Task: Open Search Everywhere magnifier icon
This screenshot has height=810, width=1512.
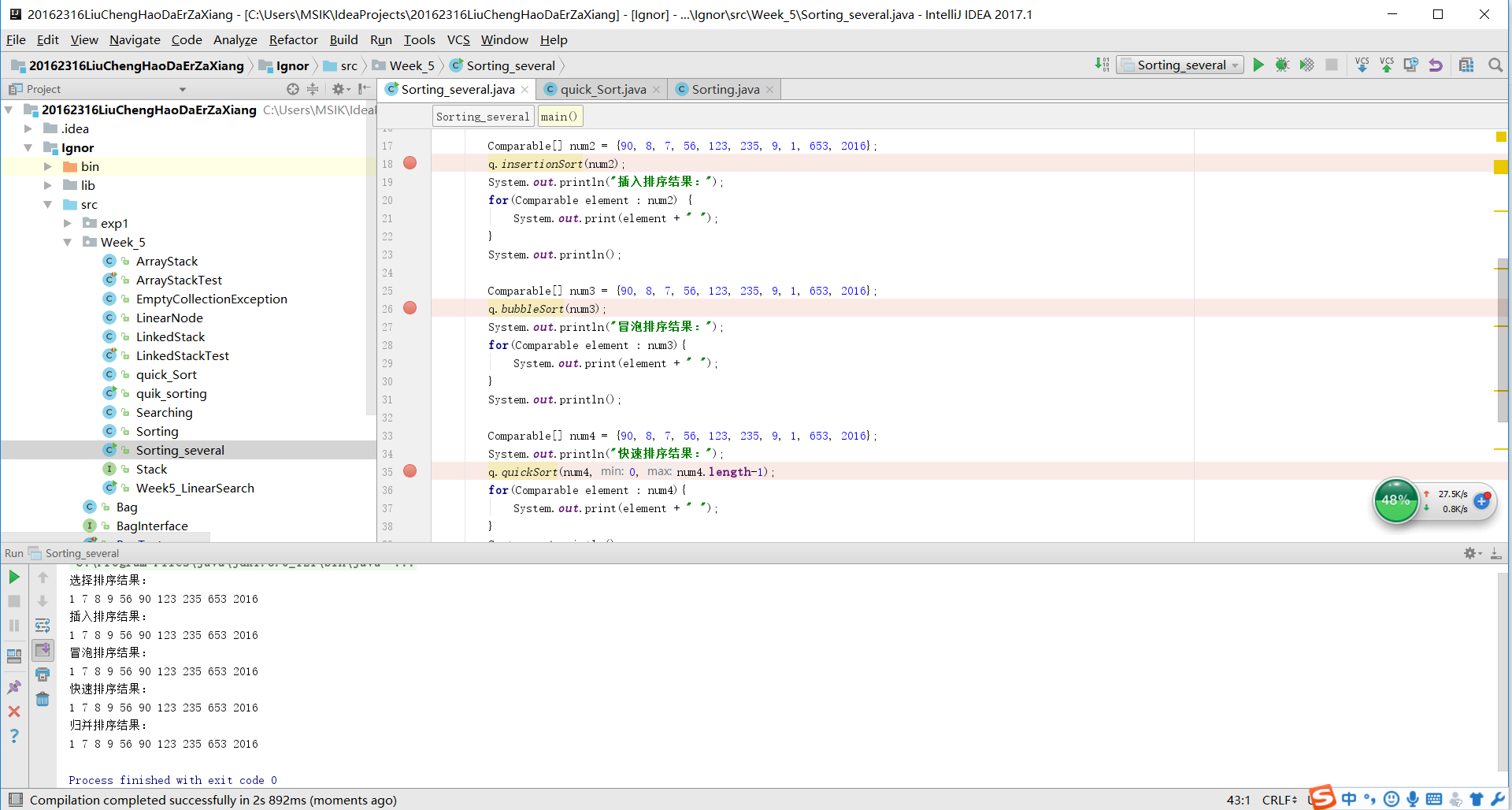Action: click(x=1495, y=65)
